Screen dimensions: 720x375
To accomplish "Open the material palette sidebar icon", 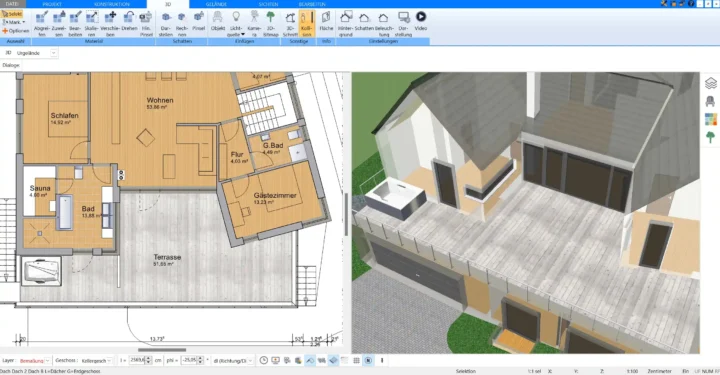I will 711,119.
